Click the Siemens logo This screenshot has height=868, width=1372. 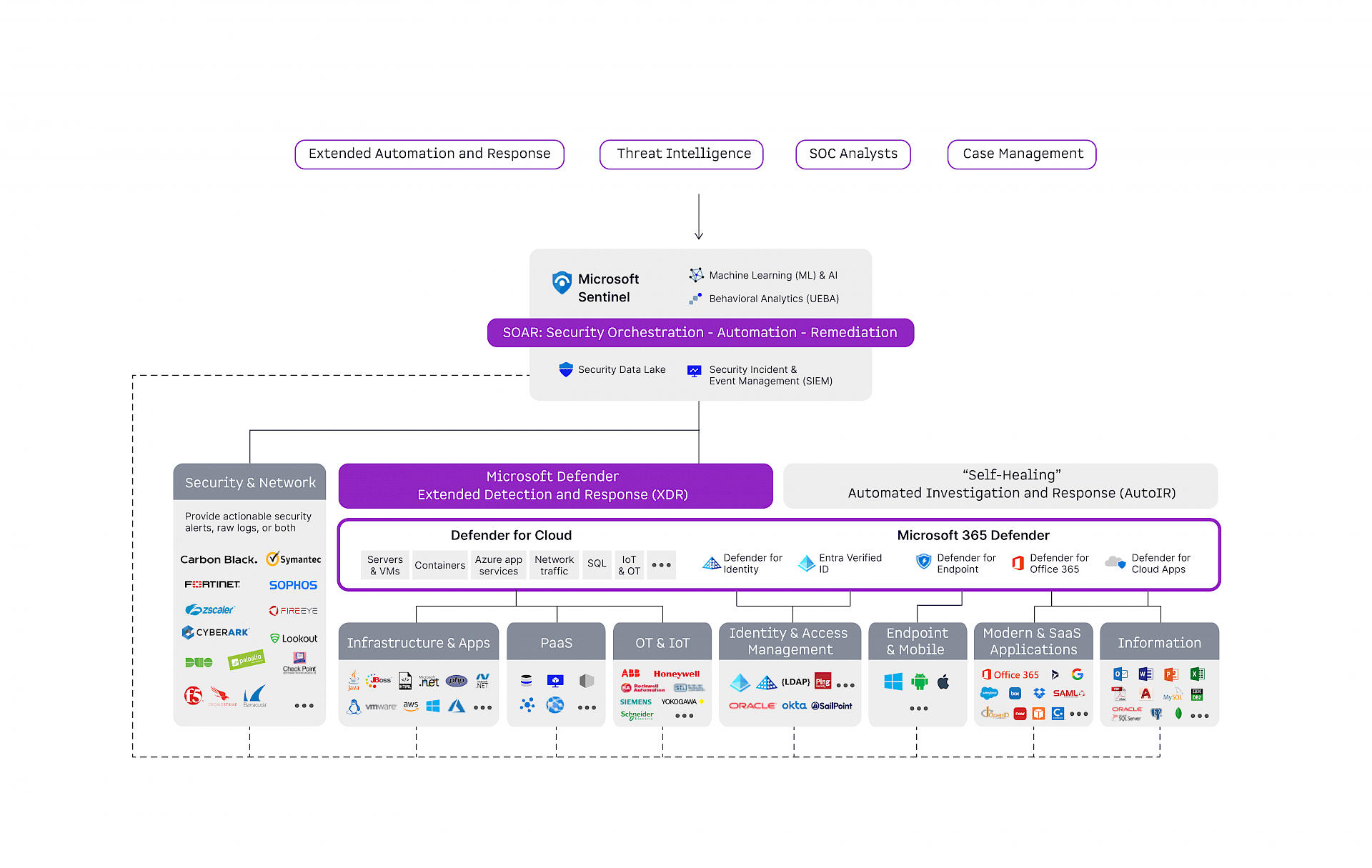point(635,702)
